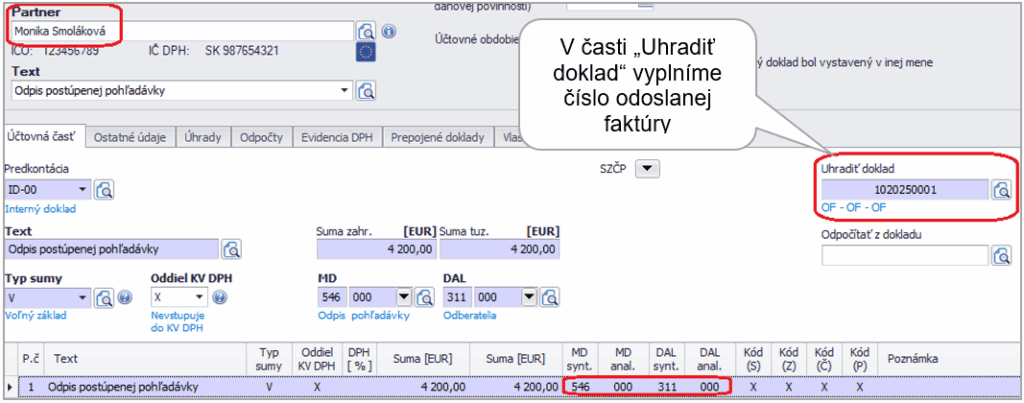The image size is (1024, 403).
Task: Switch to the Úhrady tab
Action: 203,138
